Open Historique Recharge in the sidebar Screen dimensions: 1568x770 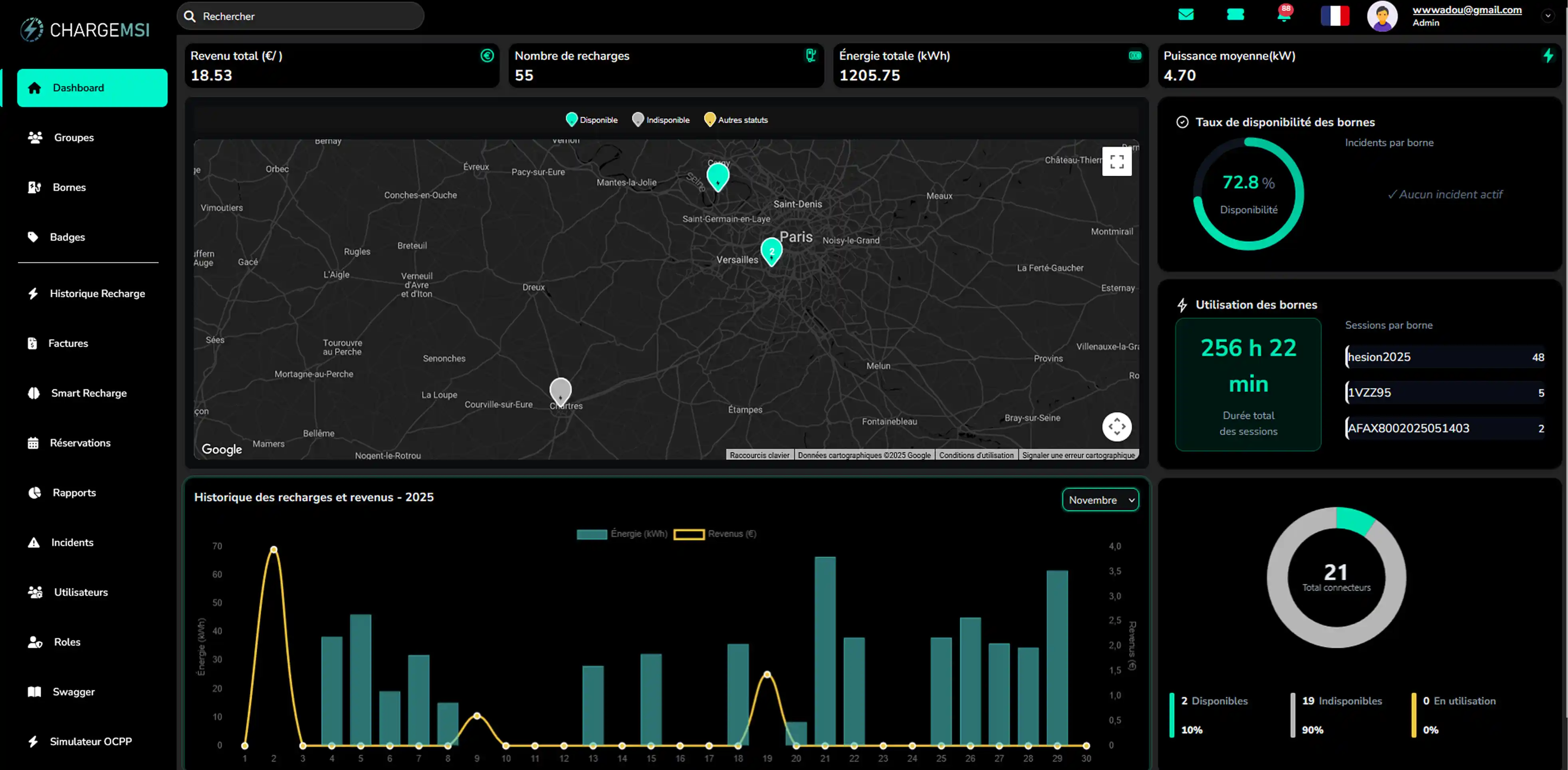point(97,294)
